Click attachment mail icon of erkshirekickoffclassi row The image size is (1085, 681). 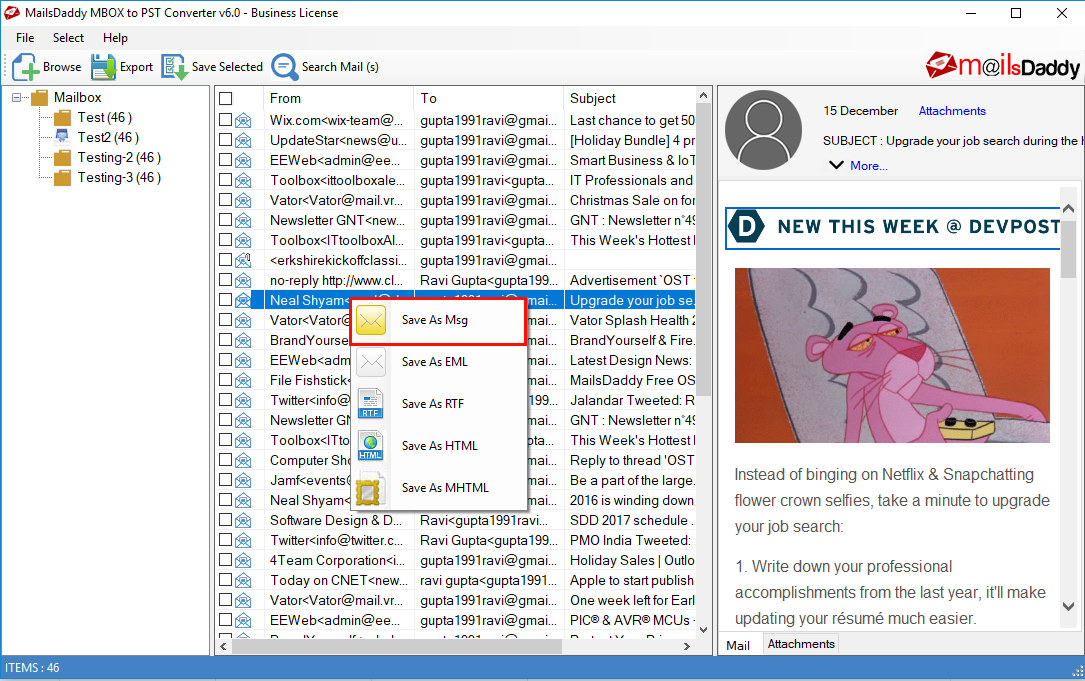(243, 260)
